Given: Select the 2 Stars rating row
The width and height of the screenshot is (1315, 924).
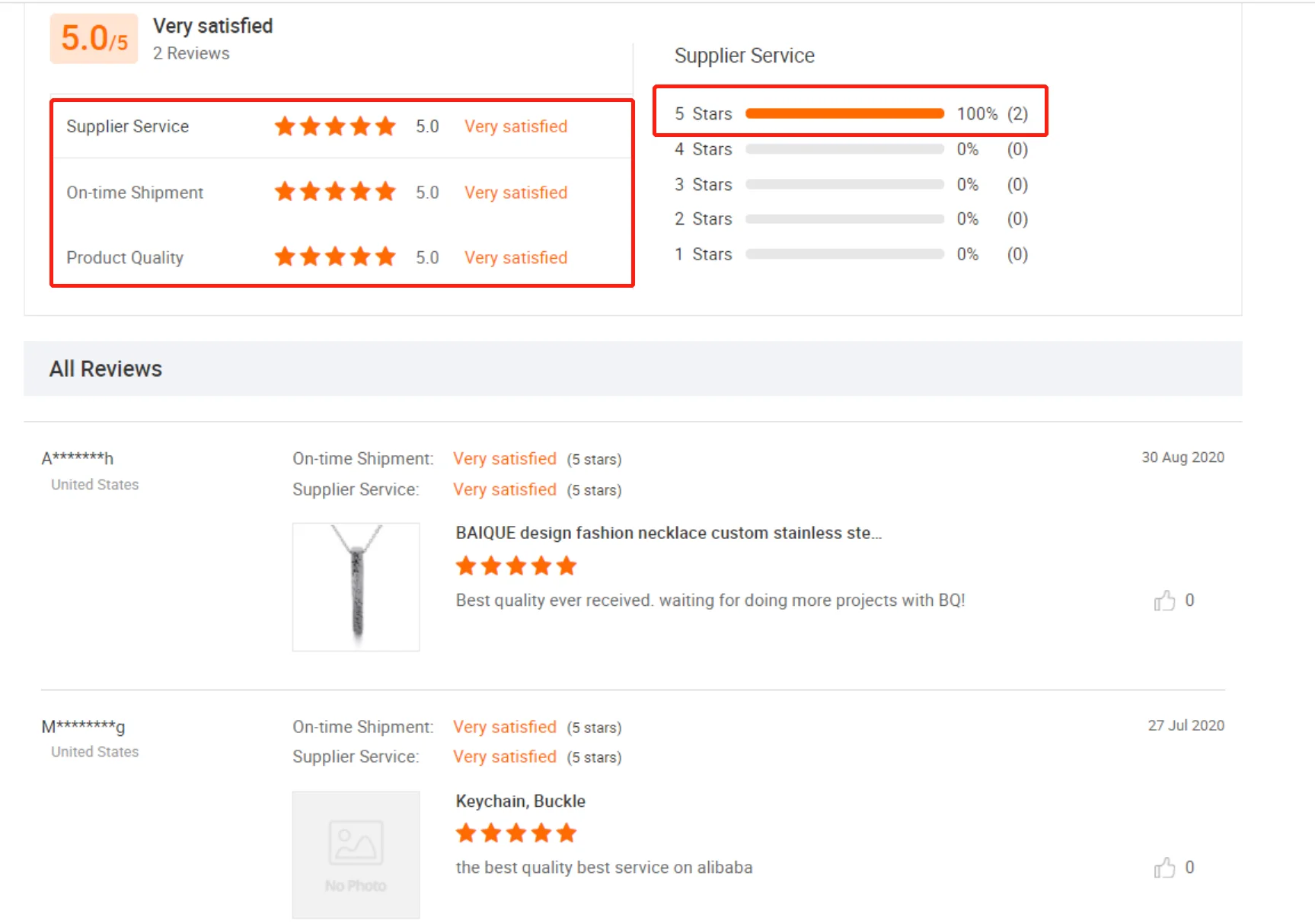Looking at the screenshot, I should coord(844,219).
